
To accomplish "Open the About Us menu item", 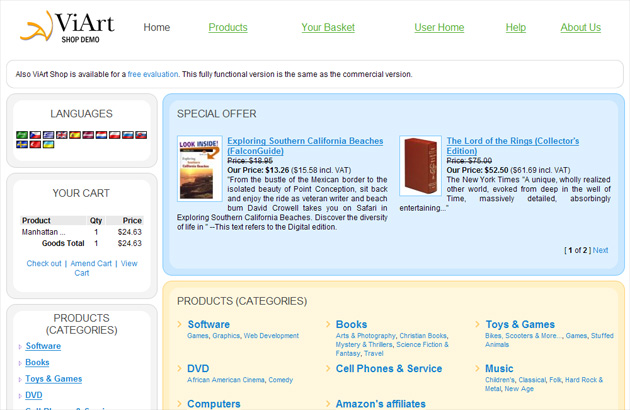I will (x=581, y=27).
